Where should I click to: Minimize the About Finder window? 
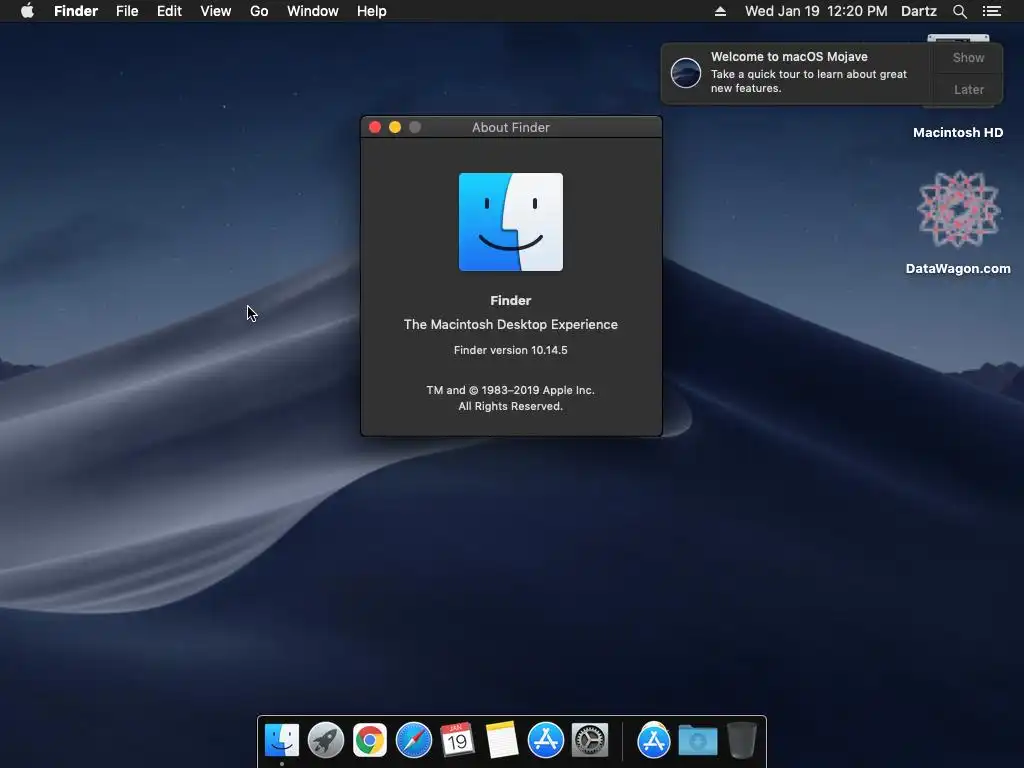[x=394, y=127]
